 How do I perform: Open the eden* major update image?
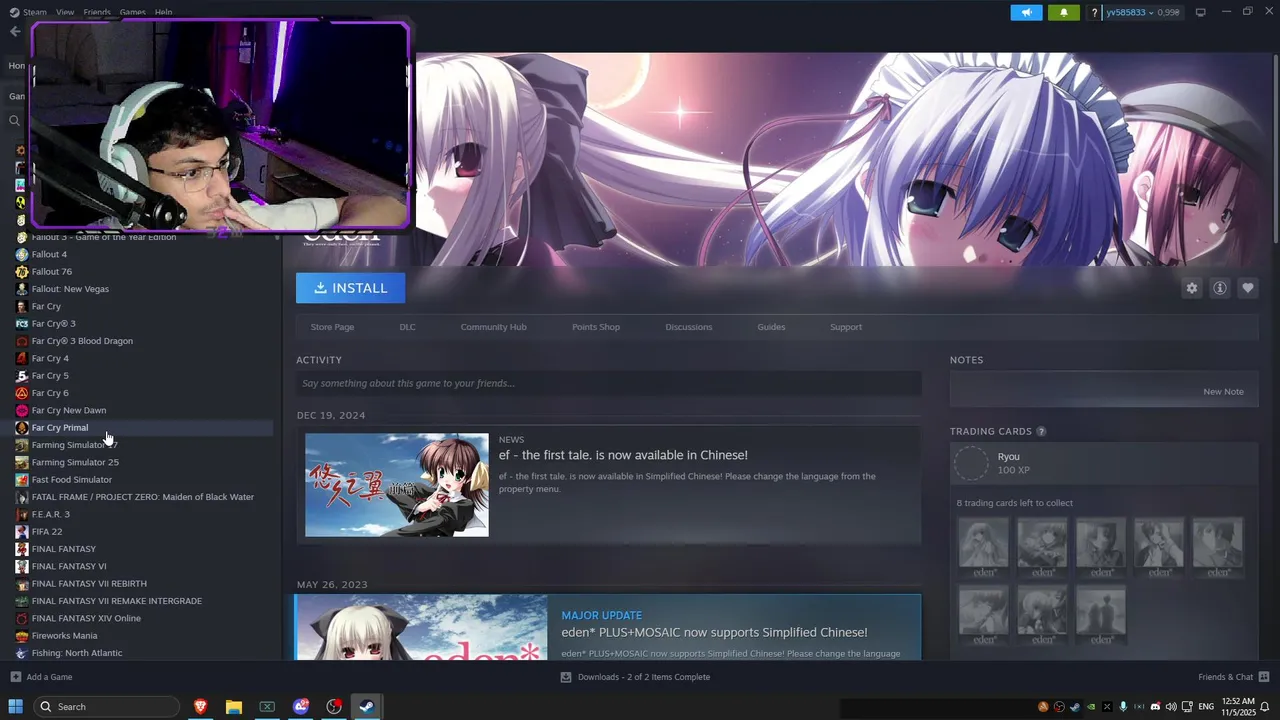coord(422,627)
